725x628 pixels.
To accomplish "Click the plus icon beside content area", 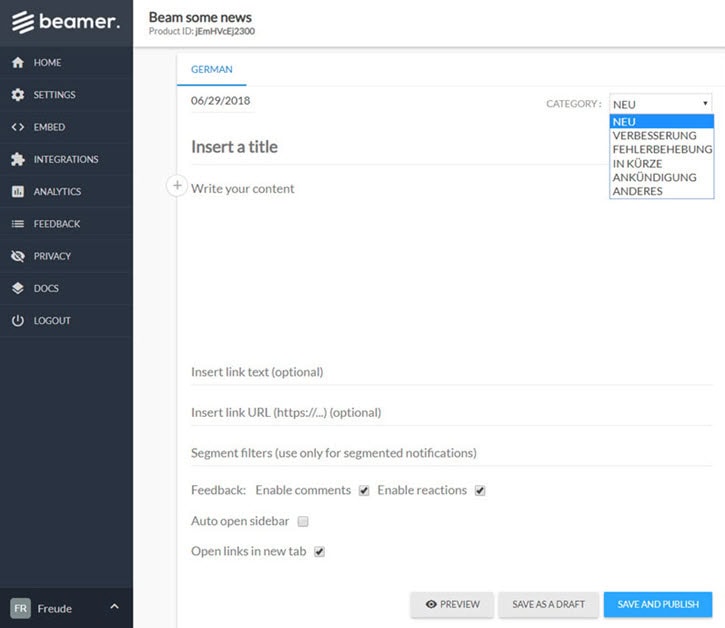I will point(176,186).
